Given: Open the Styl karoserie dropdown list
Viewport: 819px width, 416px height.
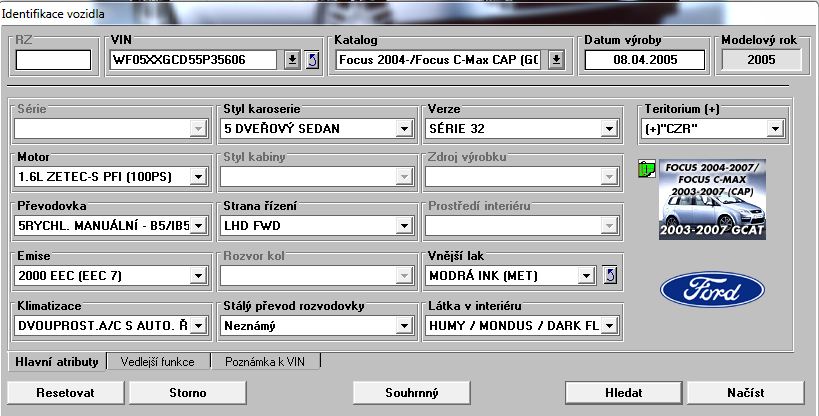Looking at the screenshot, I should pyautogui.click(x=403, y=129).
